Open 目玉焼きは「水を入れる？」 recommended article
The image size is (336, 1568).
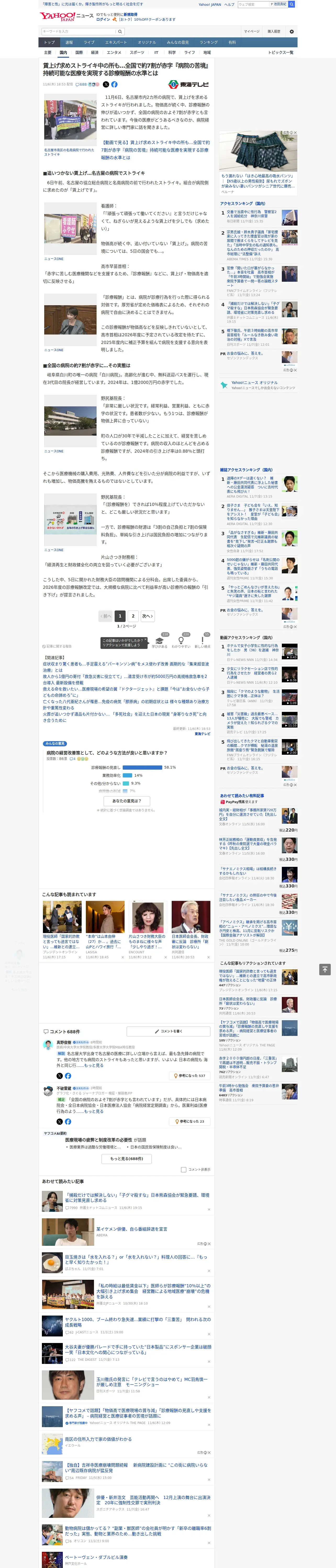[136, 1259]
